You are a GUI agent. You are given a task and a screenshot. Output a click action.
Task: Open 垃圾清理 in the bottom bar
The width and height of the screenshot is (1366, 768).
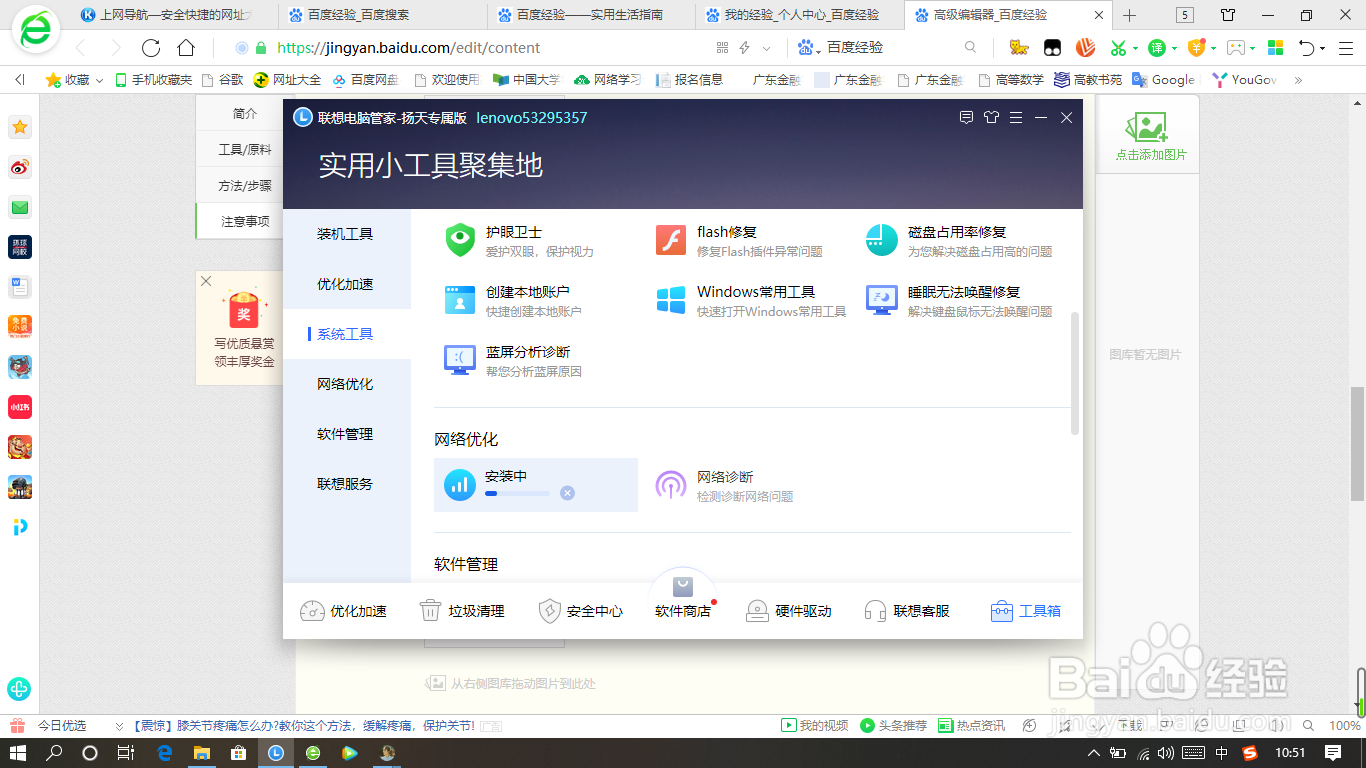(x=461, y=611)
